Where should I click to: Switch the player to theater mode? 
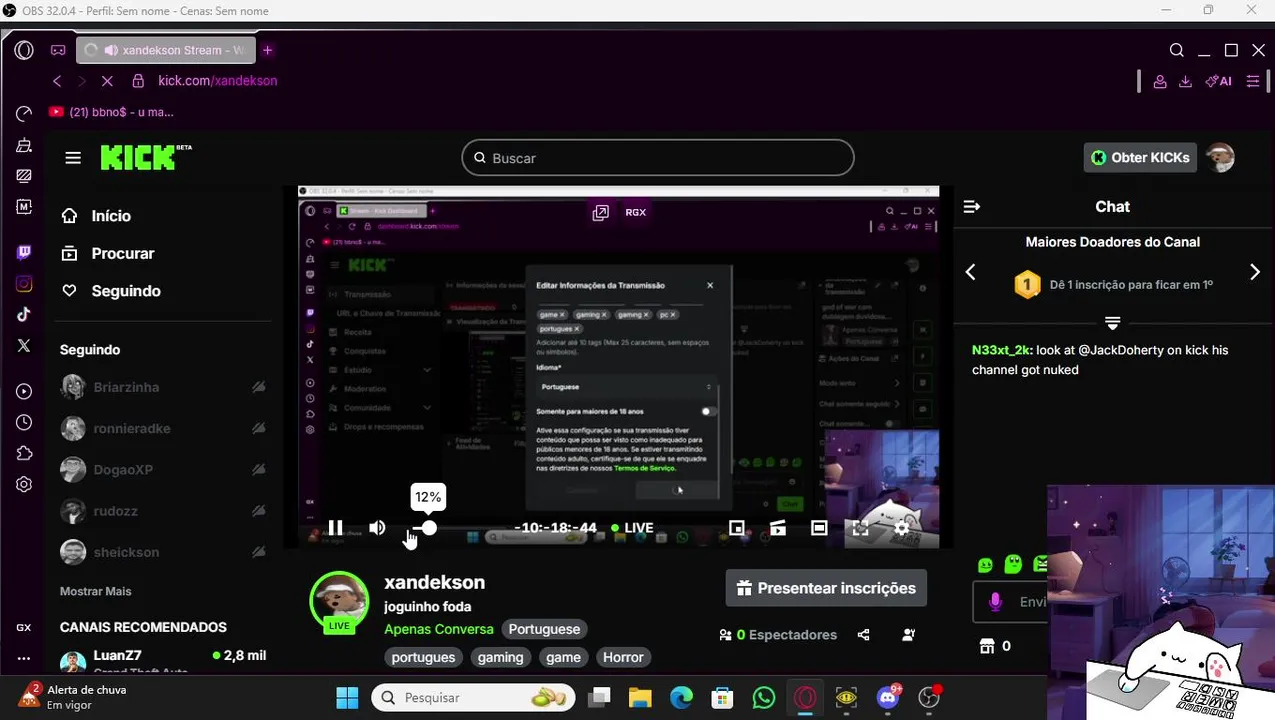click(819, 528)
